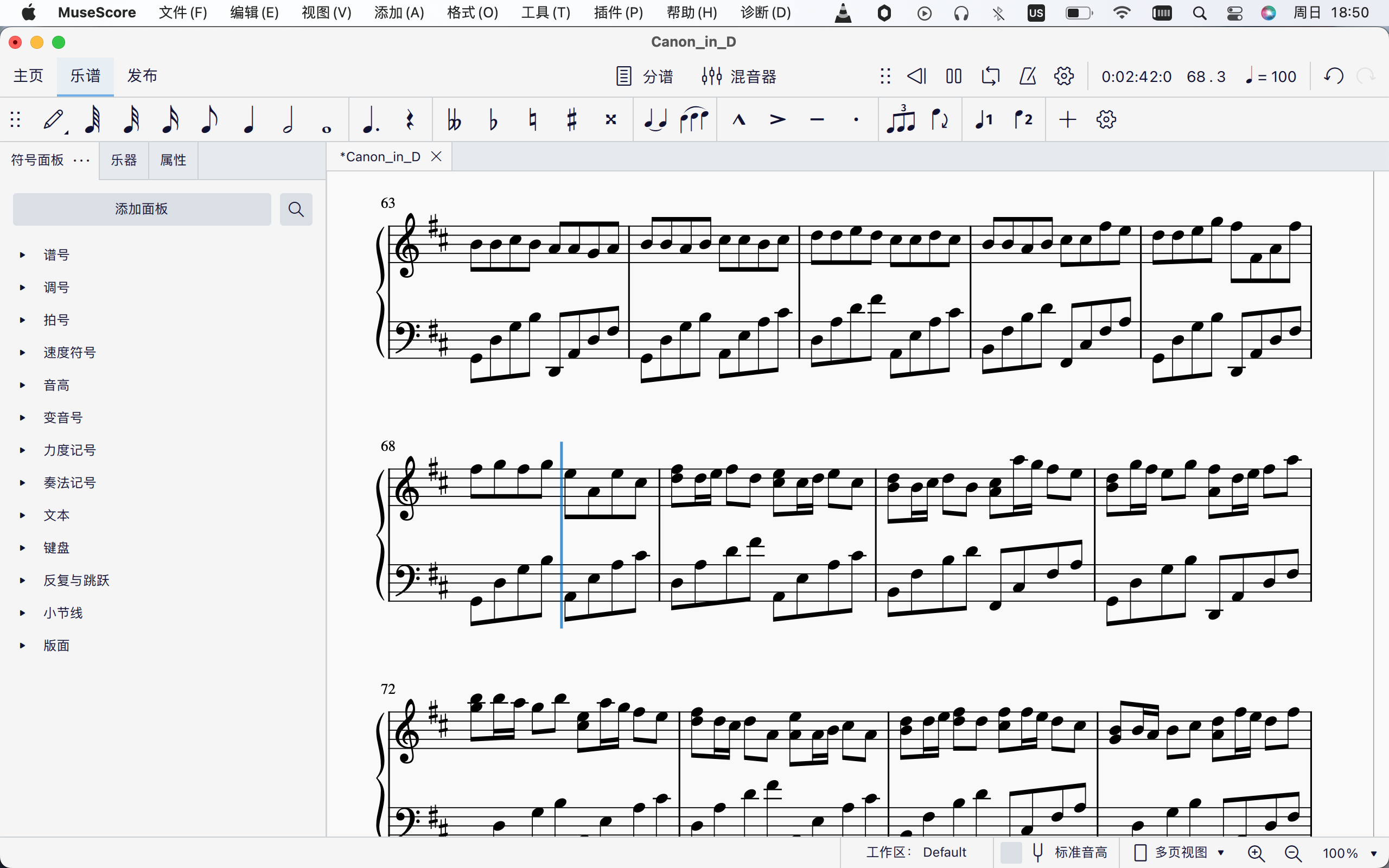Apply the sharp accidental tool

(571, 120)
